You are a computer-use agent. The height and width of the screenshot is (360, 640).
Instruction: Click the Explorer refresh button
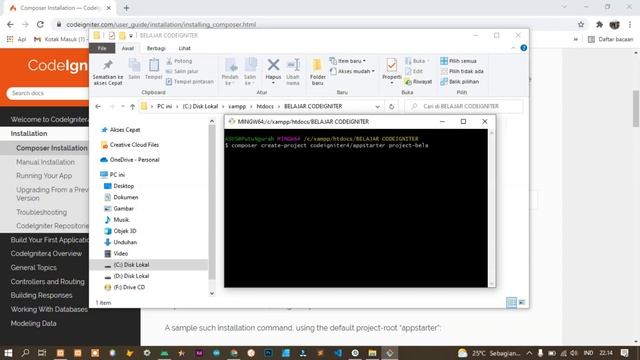tap(391, 107)
